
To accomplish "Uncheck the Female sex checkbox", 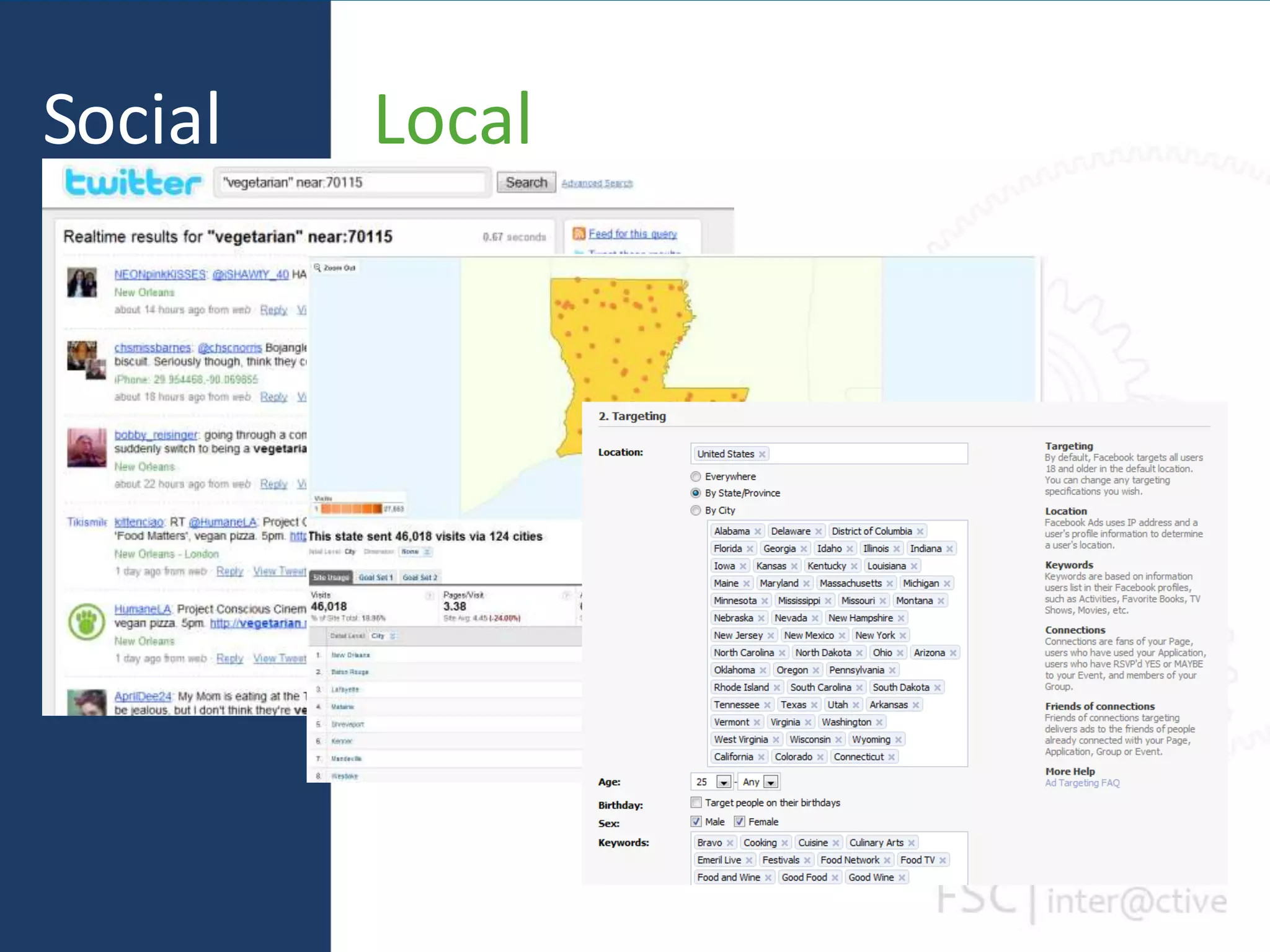I will pyautogui.click(x=739, y=822).
